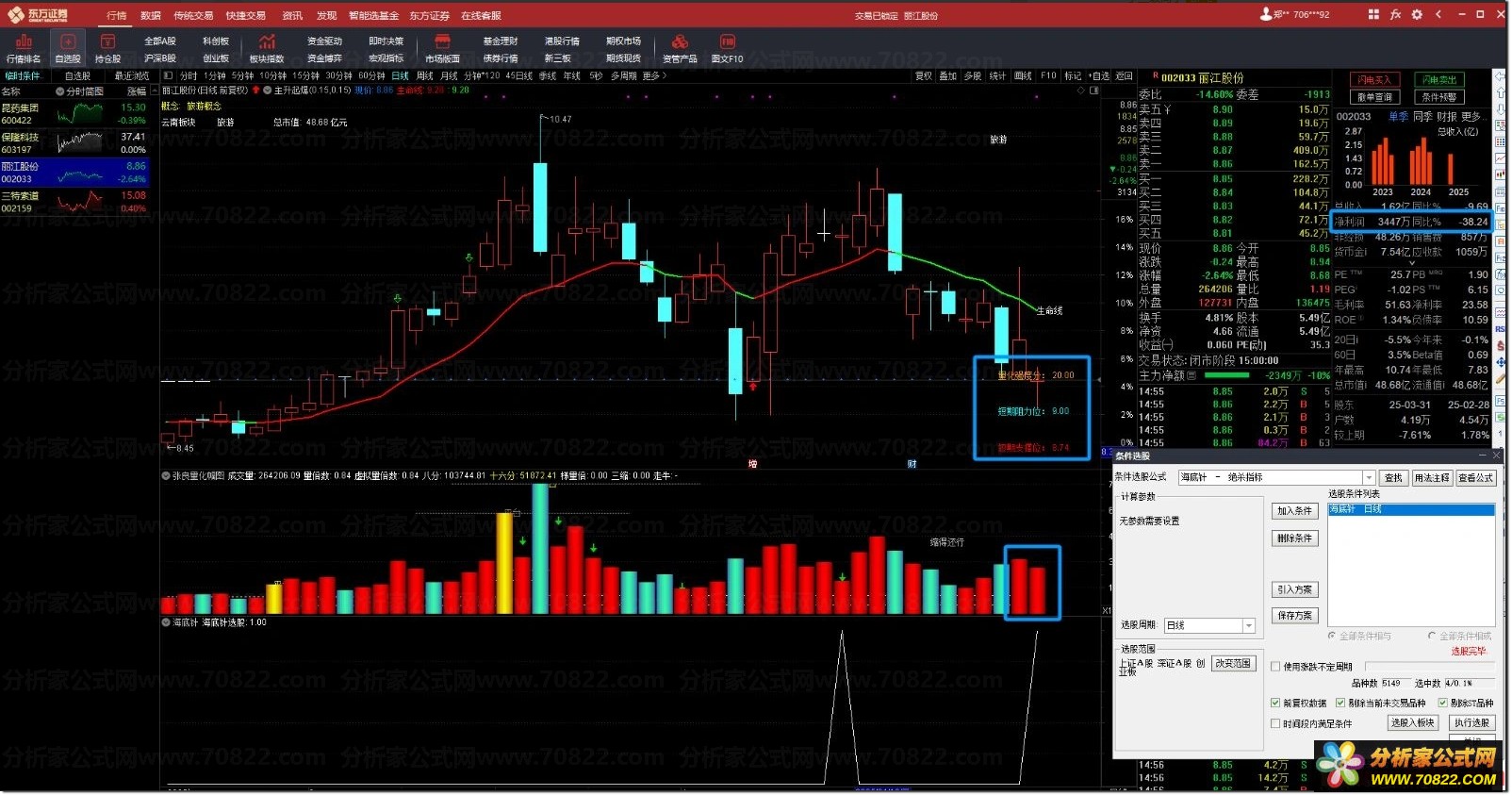Click the user account avatar icon
The height and width of the screenshot is (795, 1512).
click(x=1266, y=14)
